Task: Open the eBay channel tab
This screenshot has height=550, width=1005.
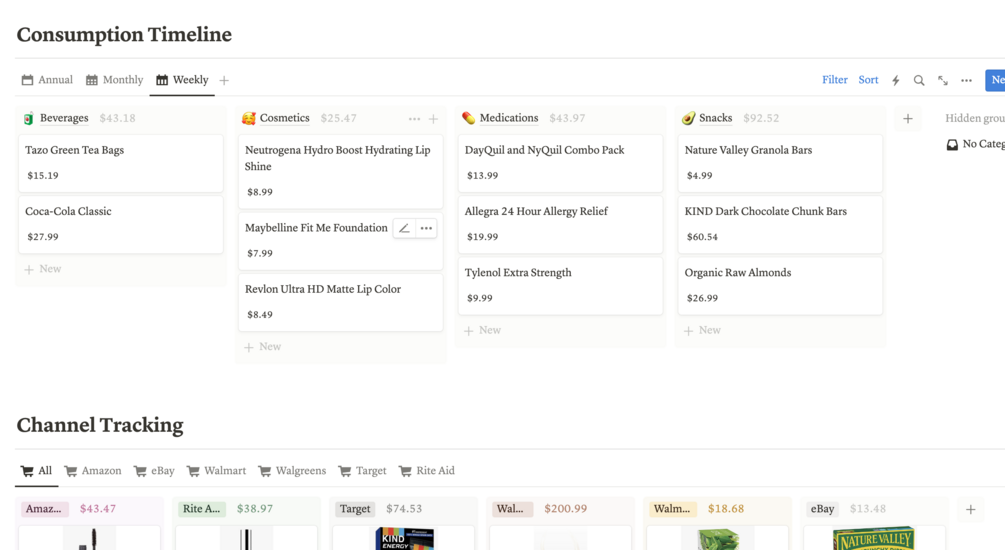Action: pyautogui.click(x=154, y=471)
